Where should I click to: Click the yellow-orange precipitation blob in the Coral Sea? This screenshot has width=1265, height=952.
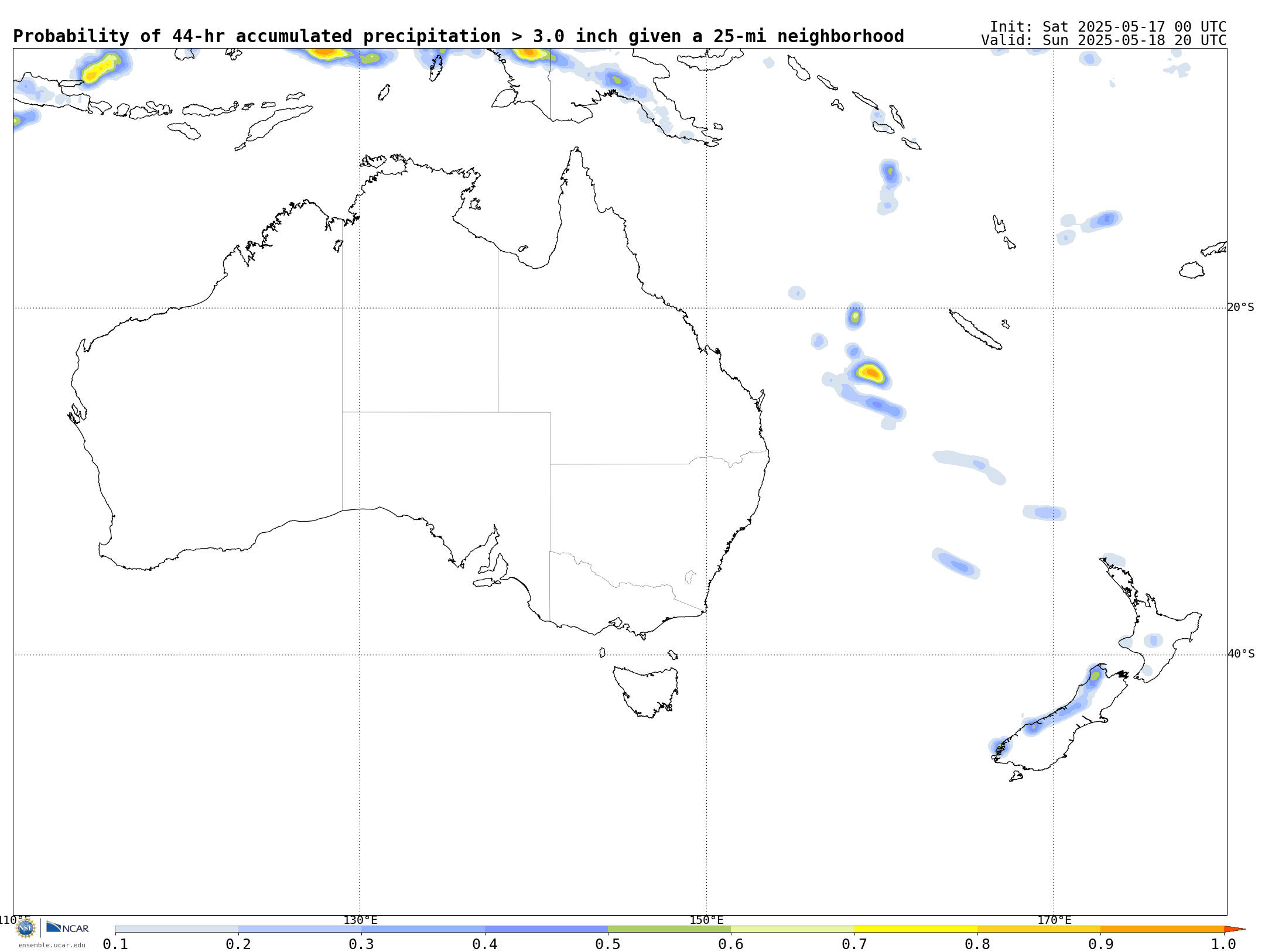pyautogui.click(x=870, y=372)
